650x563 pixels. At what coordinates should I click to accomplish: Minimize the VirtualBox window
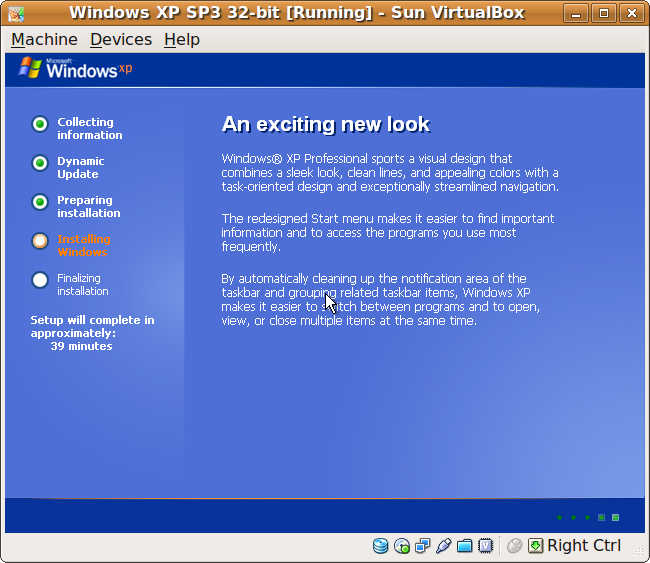576,14
